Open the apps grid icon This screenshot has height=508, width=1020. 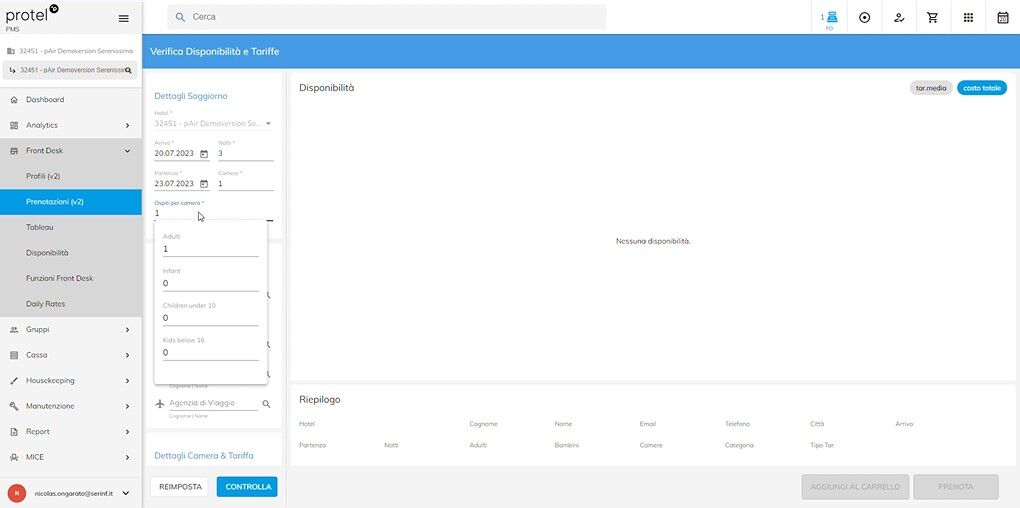(x=968, y=17)
